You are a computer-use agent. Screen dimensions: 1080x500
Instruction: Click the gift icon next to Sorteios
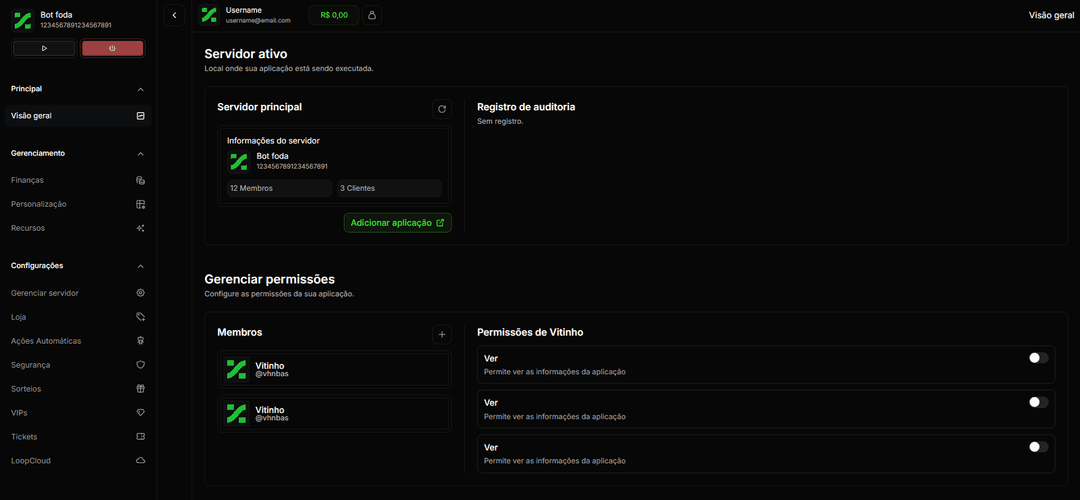[141, 388]
